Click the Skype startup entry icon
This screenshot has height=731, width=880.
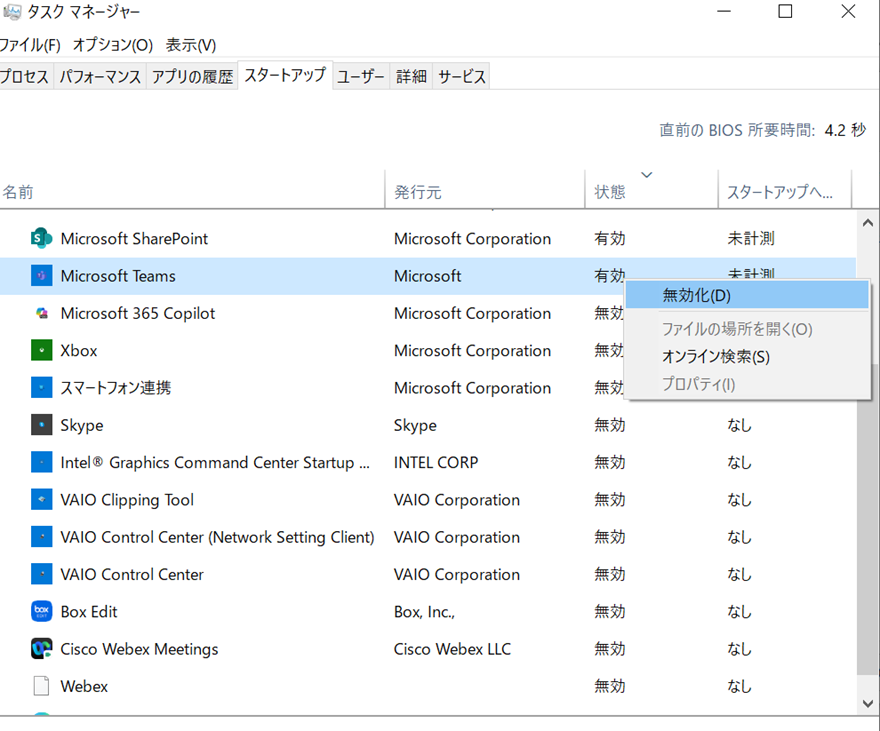[42, 425]
